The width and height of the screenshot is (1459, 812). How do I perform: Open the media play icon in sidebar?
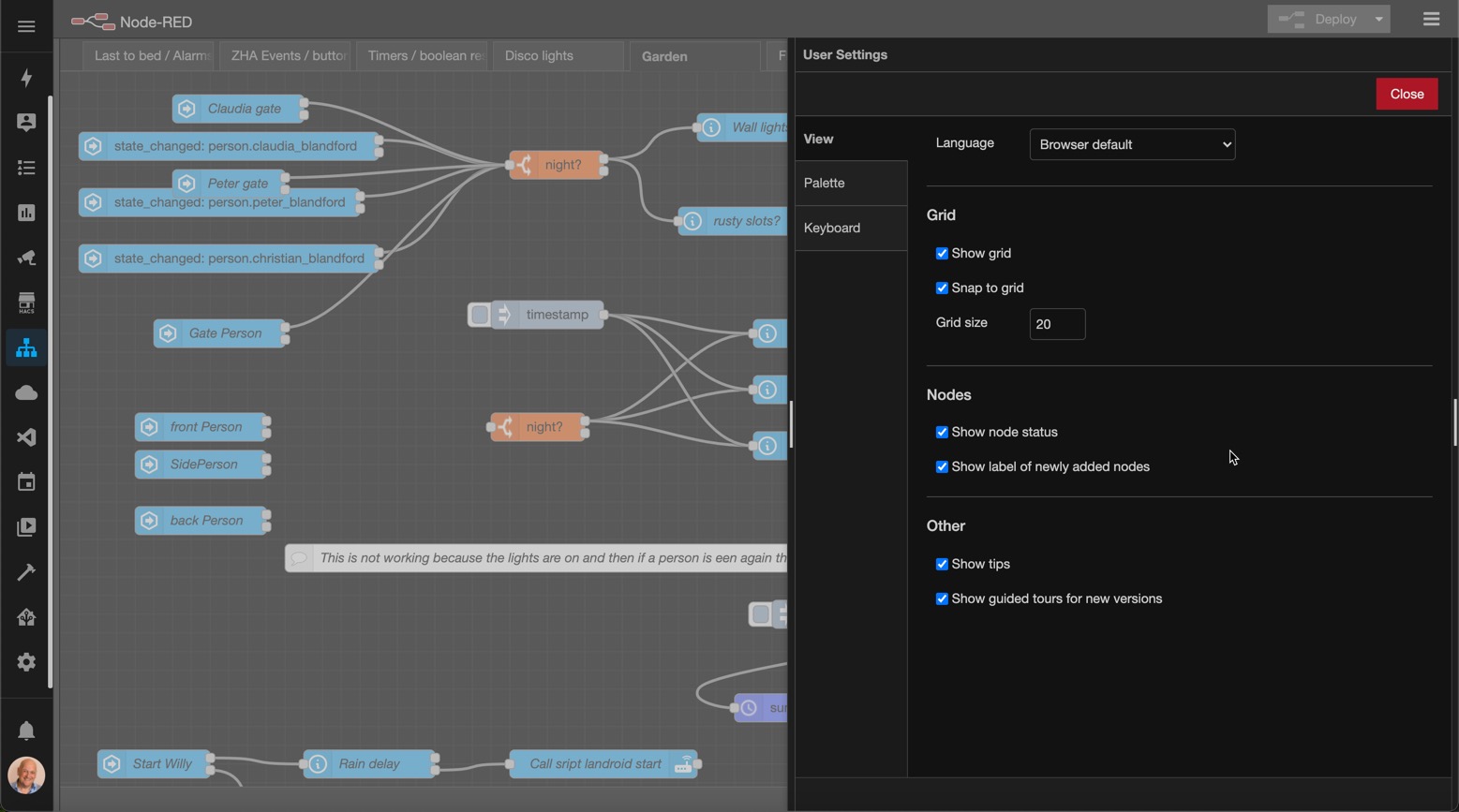click(26, 527)
